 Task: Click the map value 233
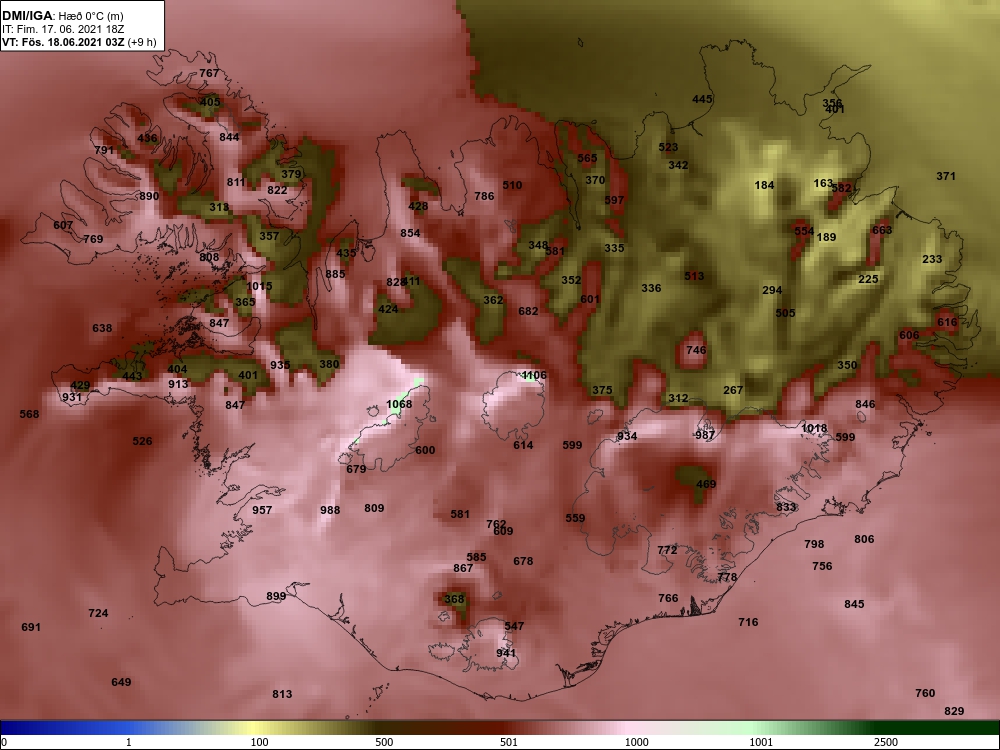pos(932,260)
